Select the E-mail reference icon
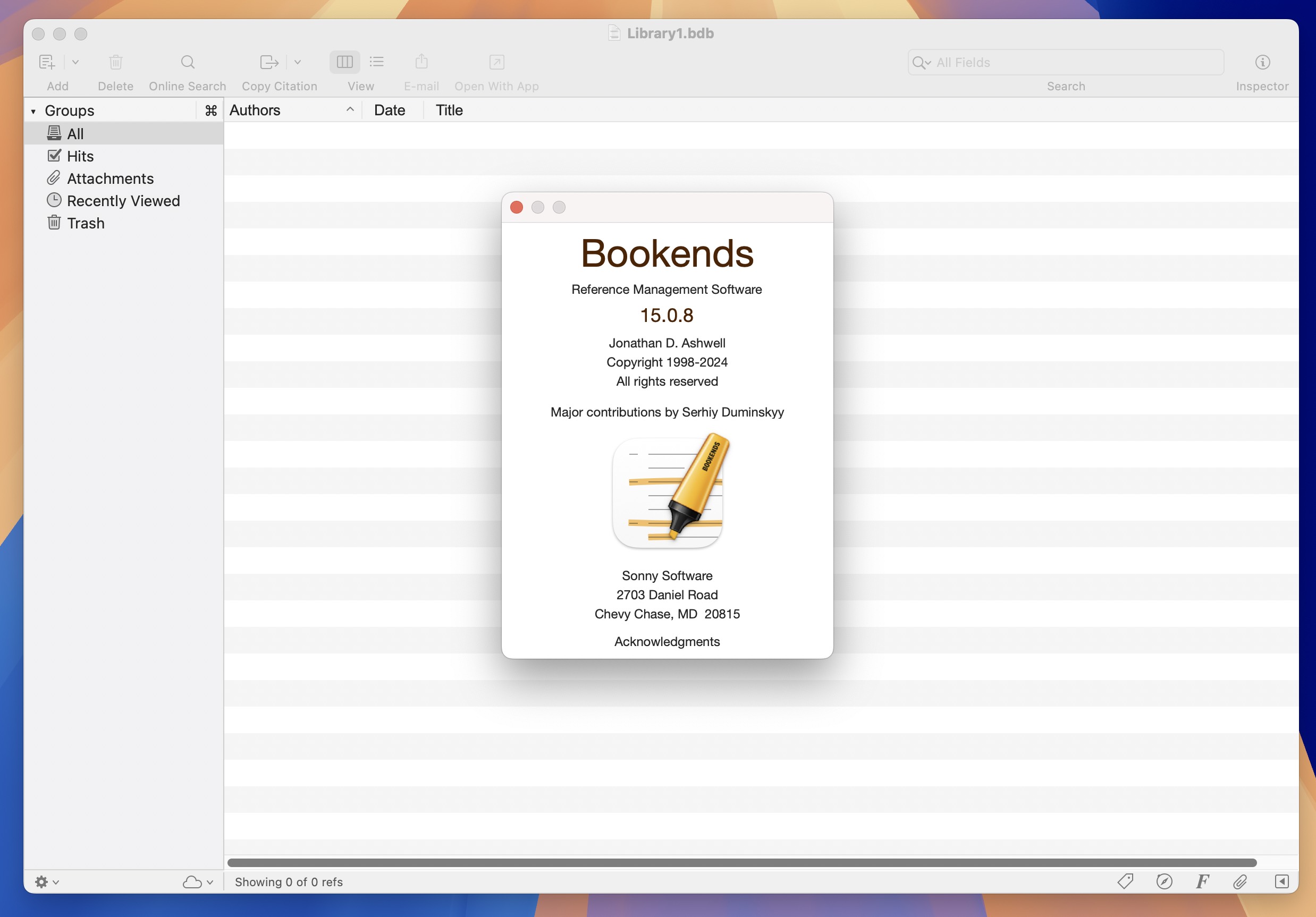Image resolution: width=1316 pixels, height=917 pixels. (x=421, y=62)
